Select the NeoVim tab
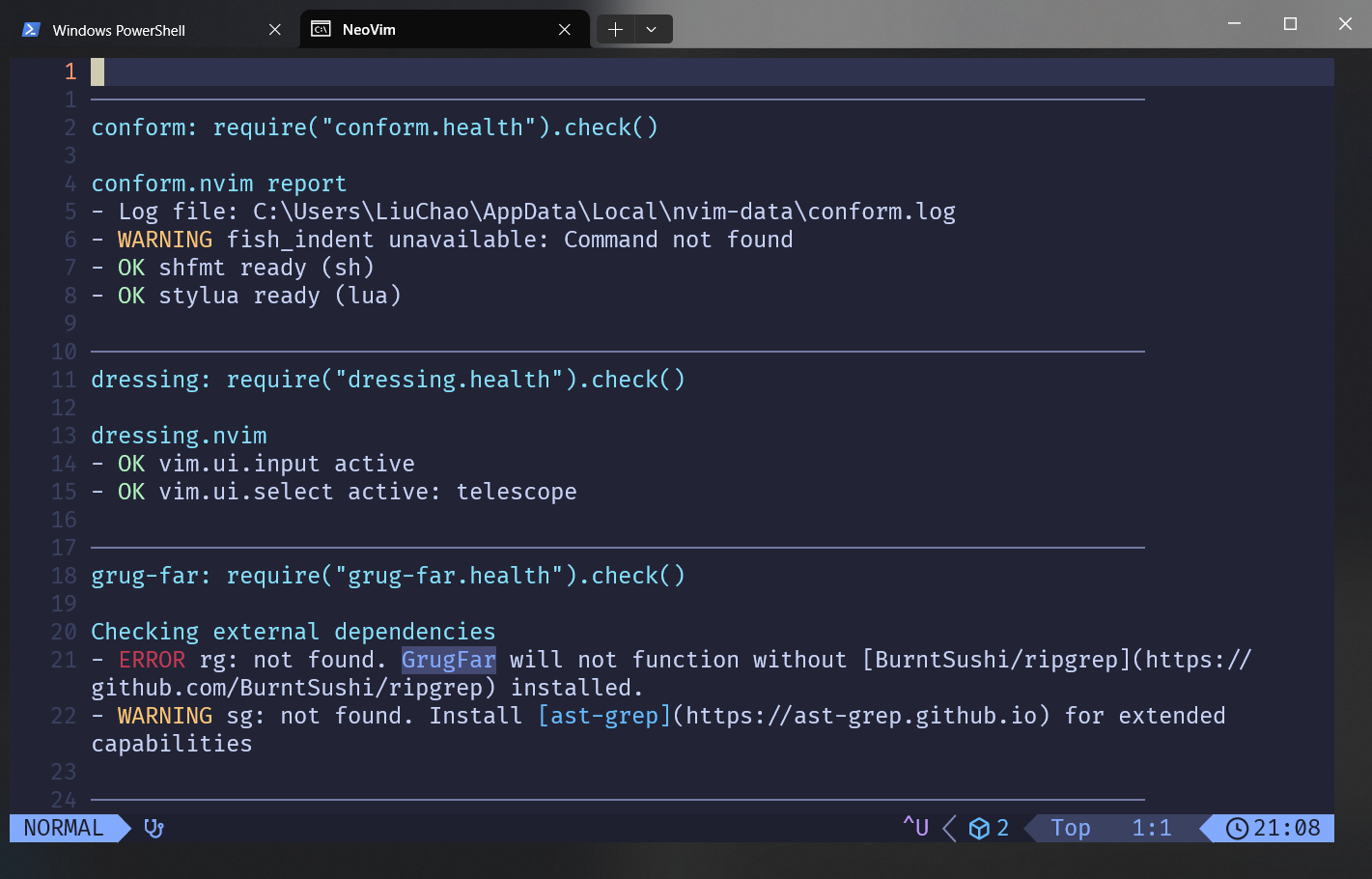The width and height of the screenshot is (1372, 879). tap(444, 30)
